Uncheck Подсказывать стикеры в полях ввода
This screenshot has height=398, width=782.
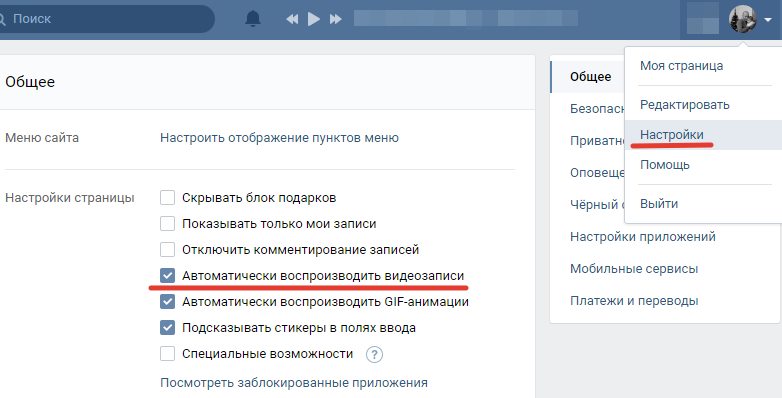point(168,328)
